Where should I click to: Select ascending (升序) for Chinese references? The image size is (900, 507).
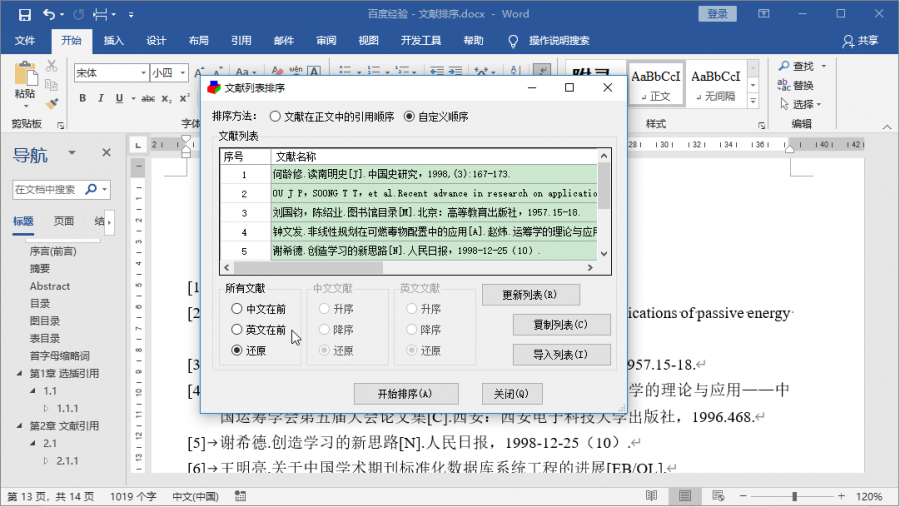pos(324,309)
